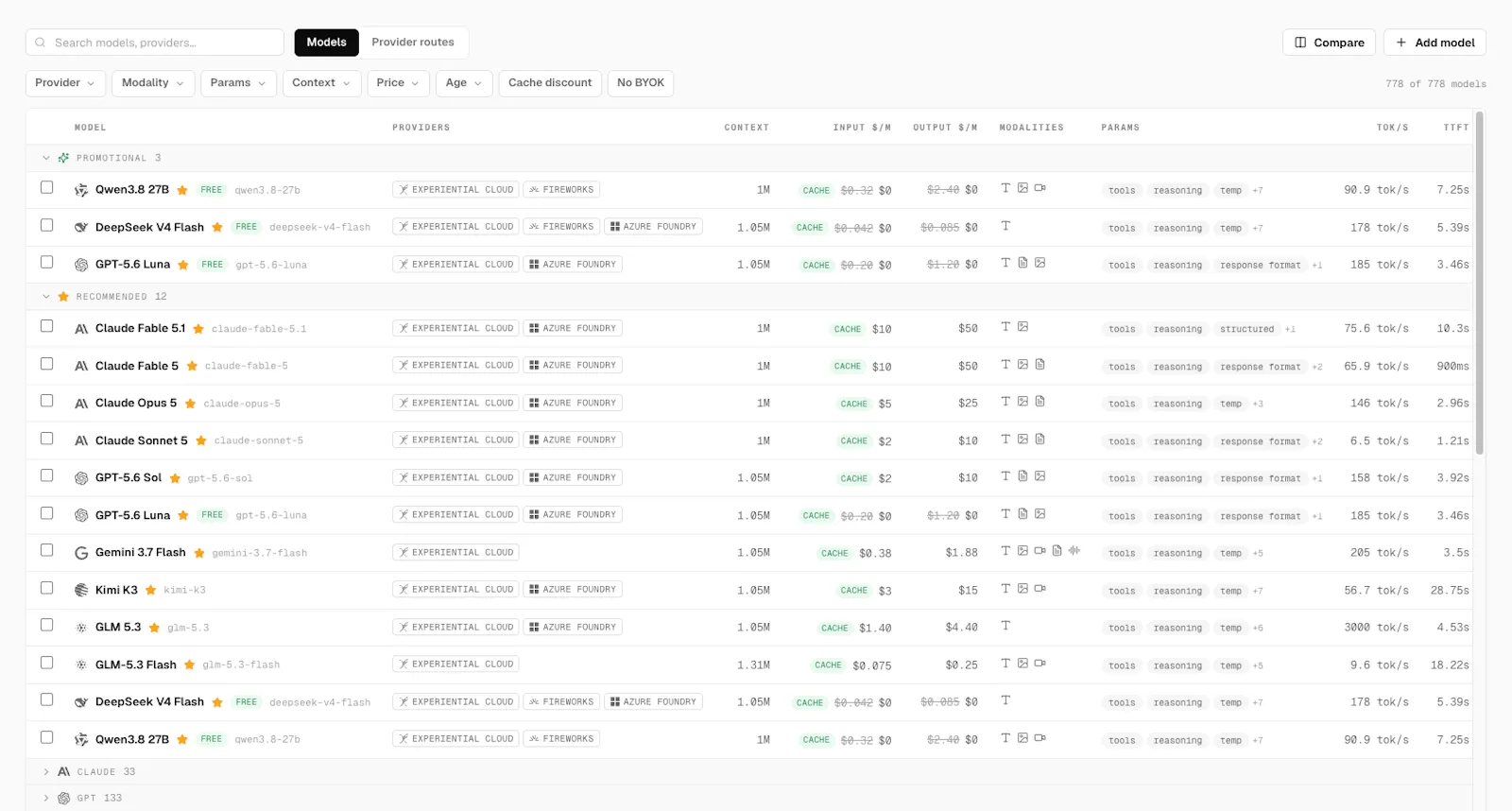1512x811 pixels.
Task: Click the Anthropic logo next to Claude Fable 5.1
Action: pos(81,329)
